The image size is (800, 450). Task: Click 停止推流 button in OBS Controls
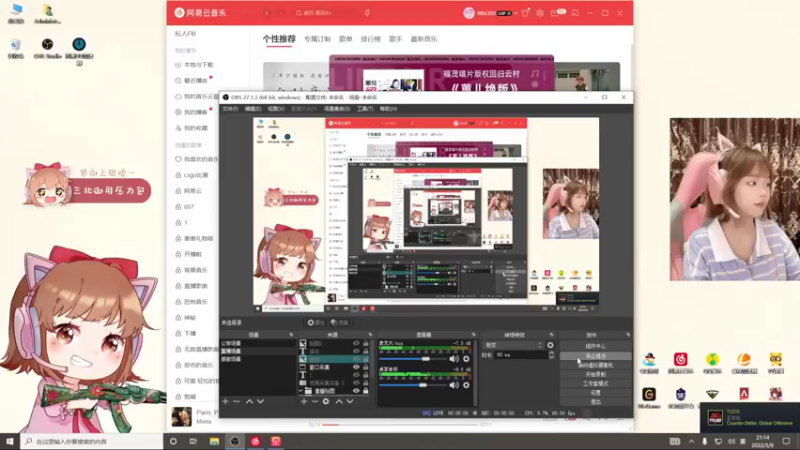pyautogui.click(x=595, y=356)
